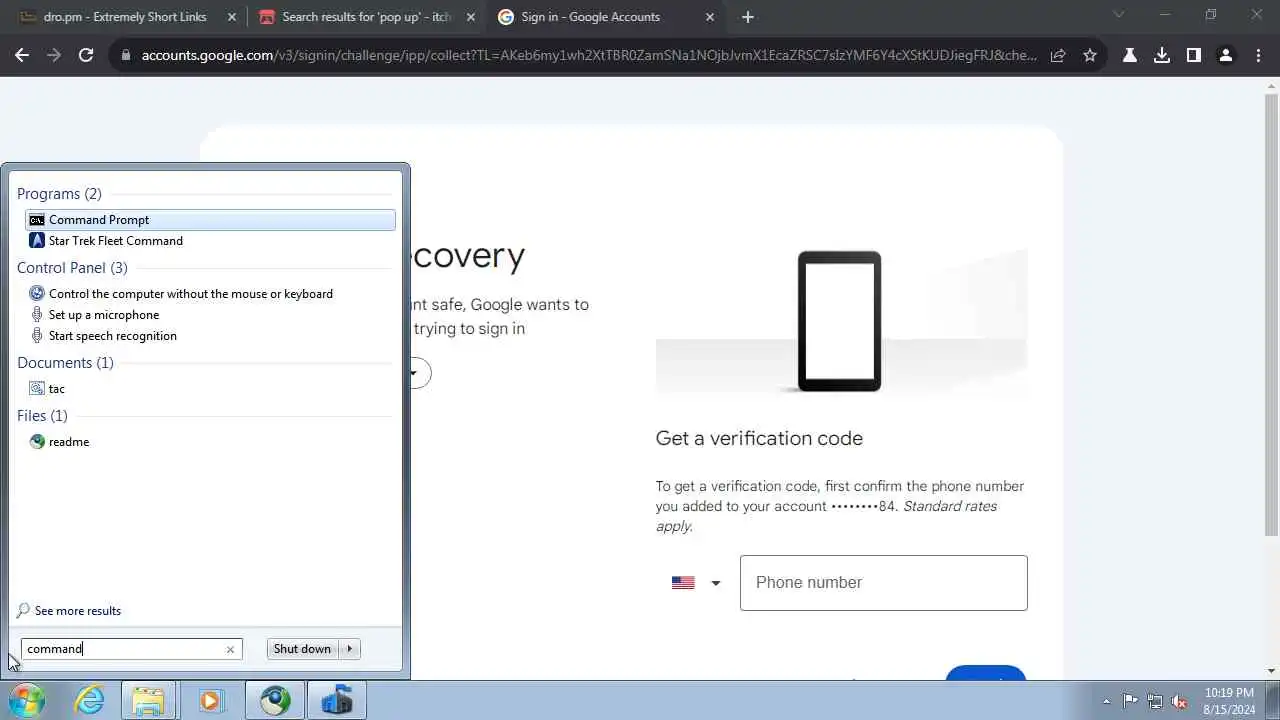This screenshot has height=720, width=1280.
Task: Click the Programs (2) group header
Action: [x=59, y=194]
